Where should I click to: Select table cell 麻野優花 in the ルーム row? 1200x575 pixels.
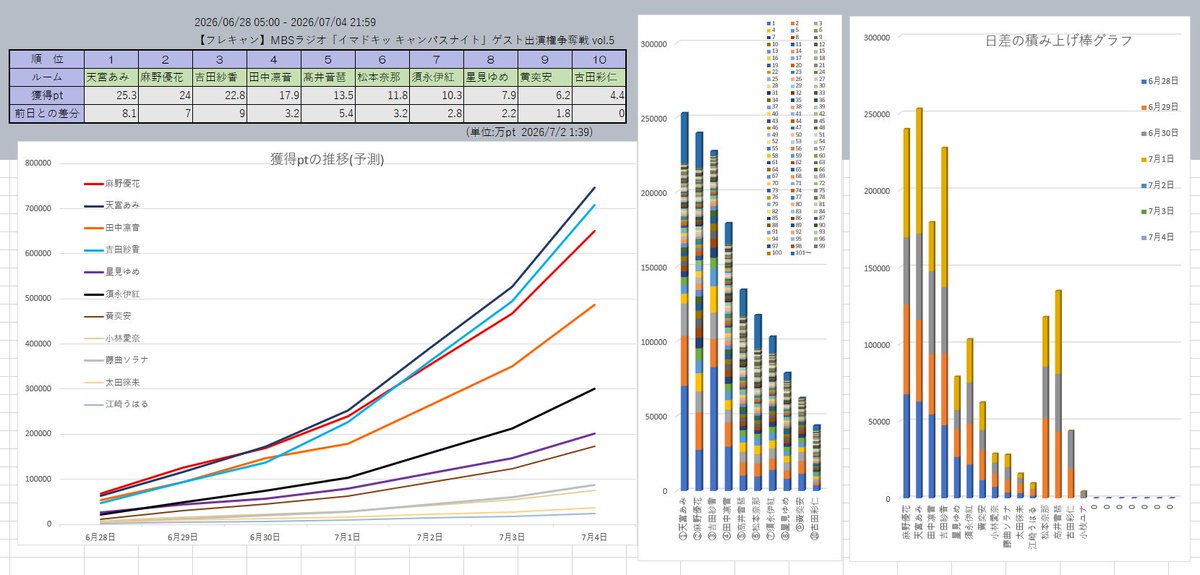(x=164, y=76)
